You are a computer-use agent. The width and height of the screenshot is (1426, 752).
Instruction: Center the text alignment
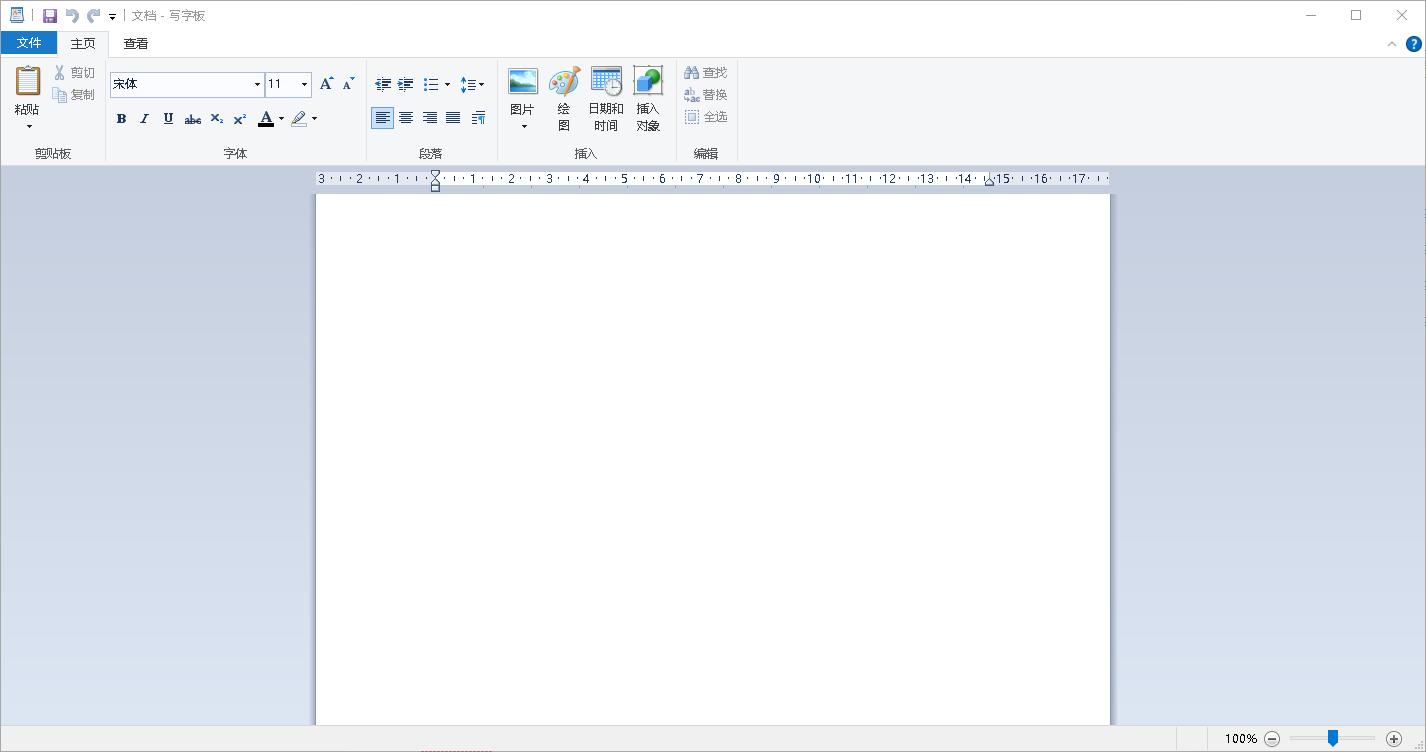click(406, 118)
